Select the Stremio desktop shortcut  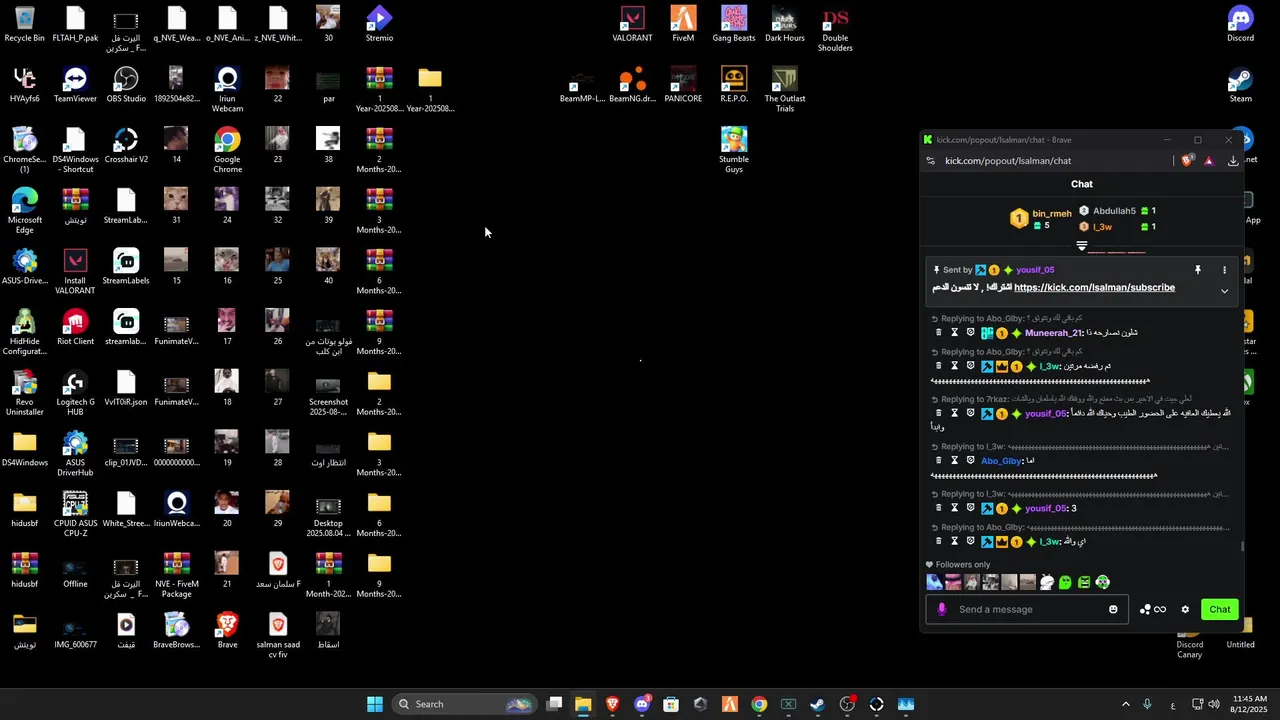point(379,24)
